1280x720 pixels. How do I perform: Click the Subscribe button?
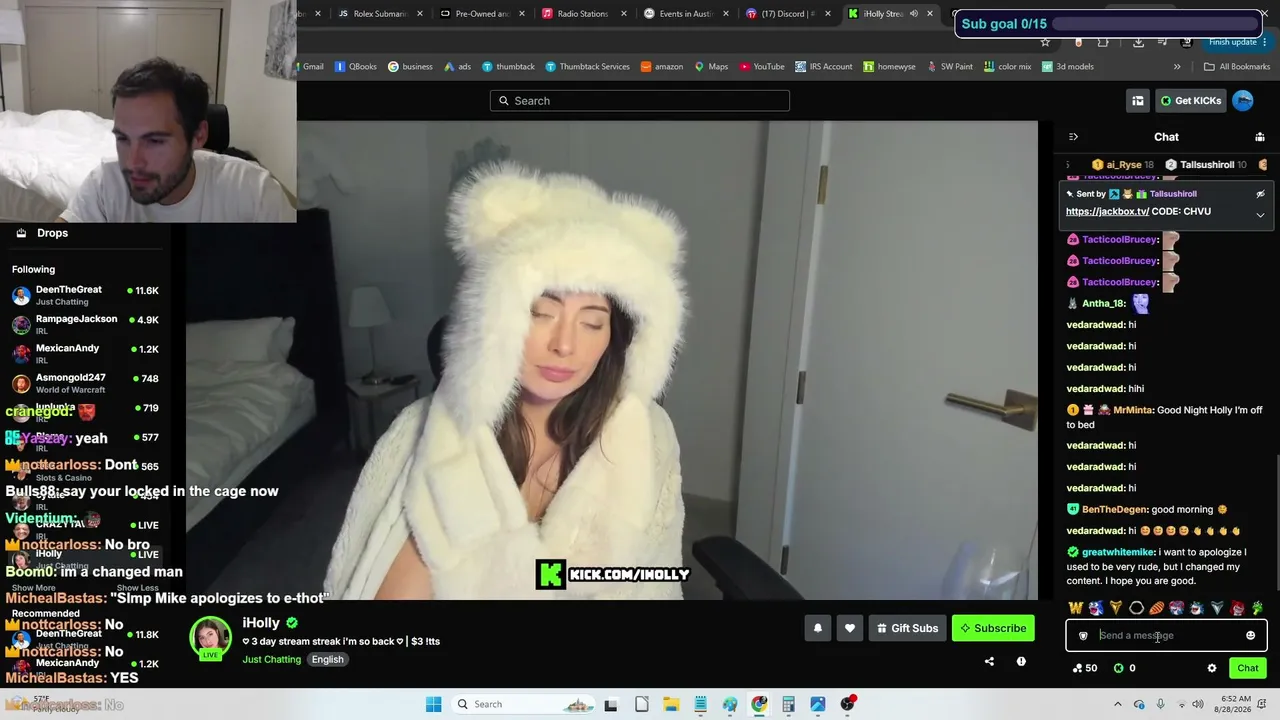click(993, 628)
